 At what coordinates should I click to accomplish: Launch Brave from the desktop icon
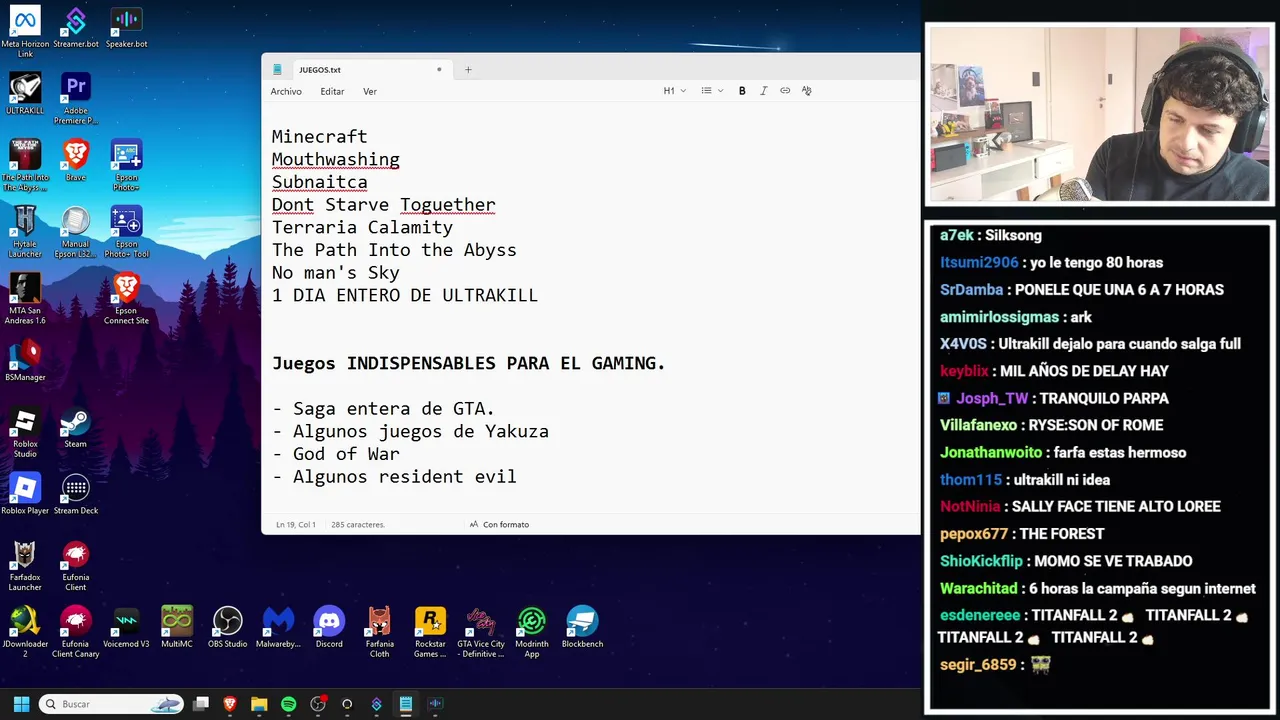point(76,160)
